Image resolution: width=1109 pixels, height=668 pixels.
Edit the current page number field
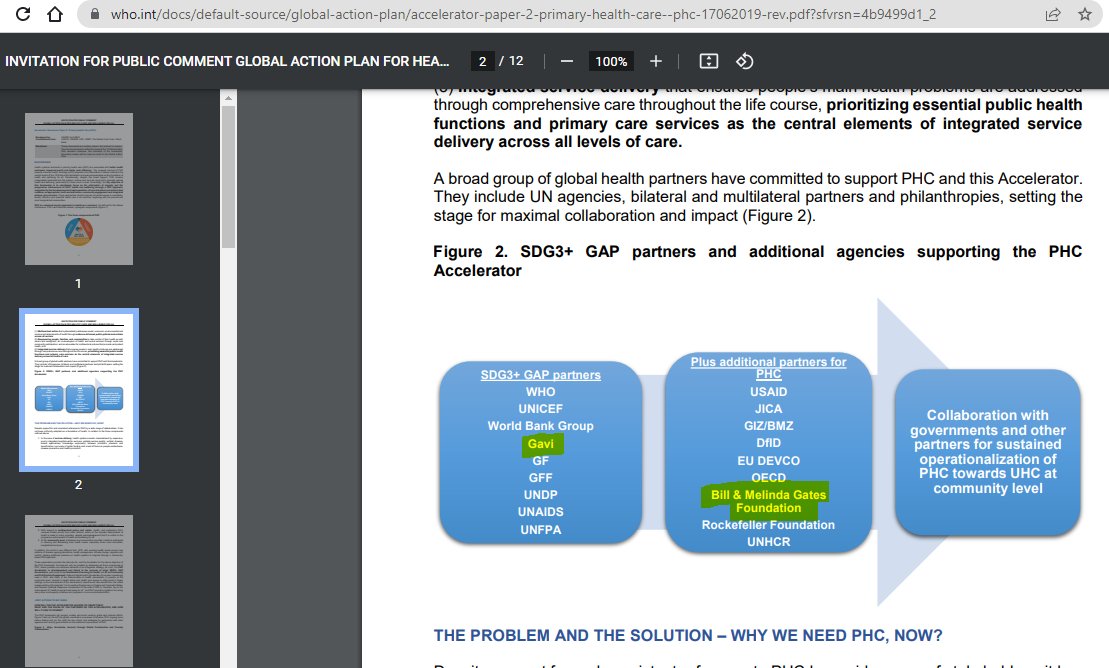(482, 62)
